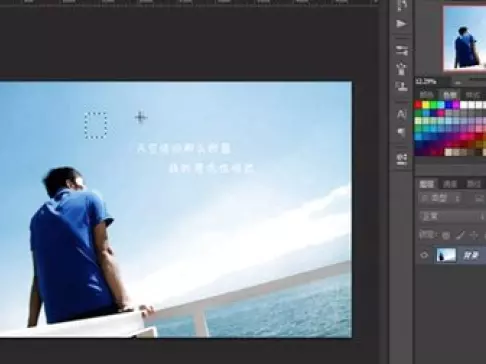Open the History panel icon at top of strip
The image size is (486, 364).
402,5
